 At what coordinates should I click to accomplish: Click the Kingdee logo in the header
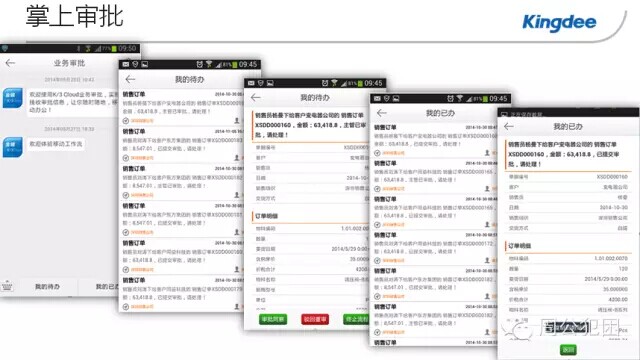coord(559,22)
